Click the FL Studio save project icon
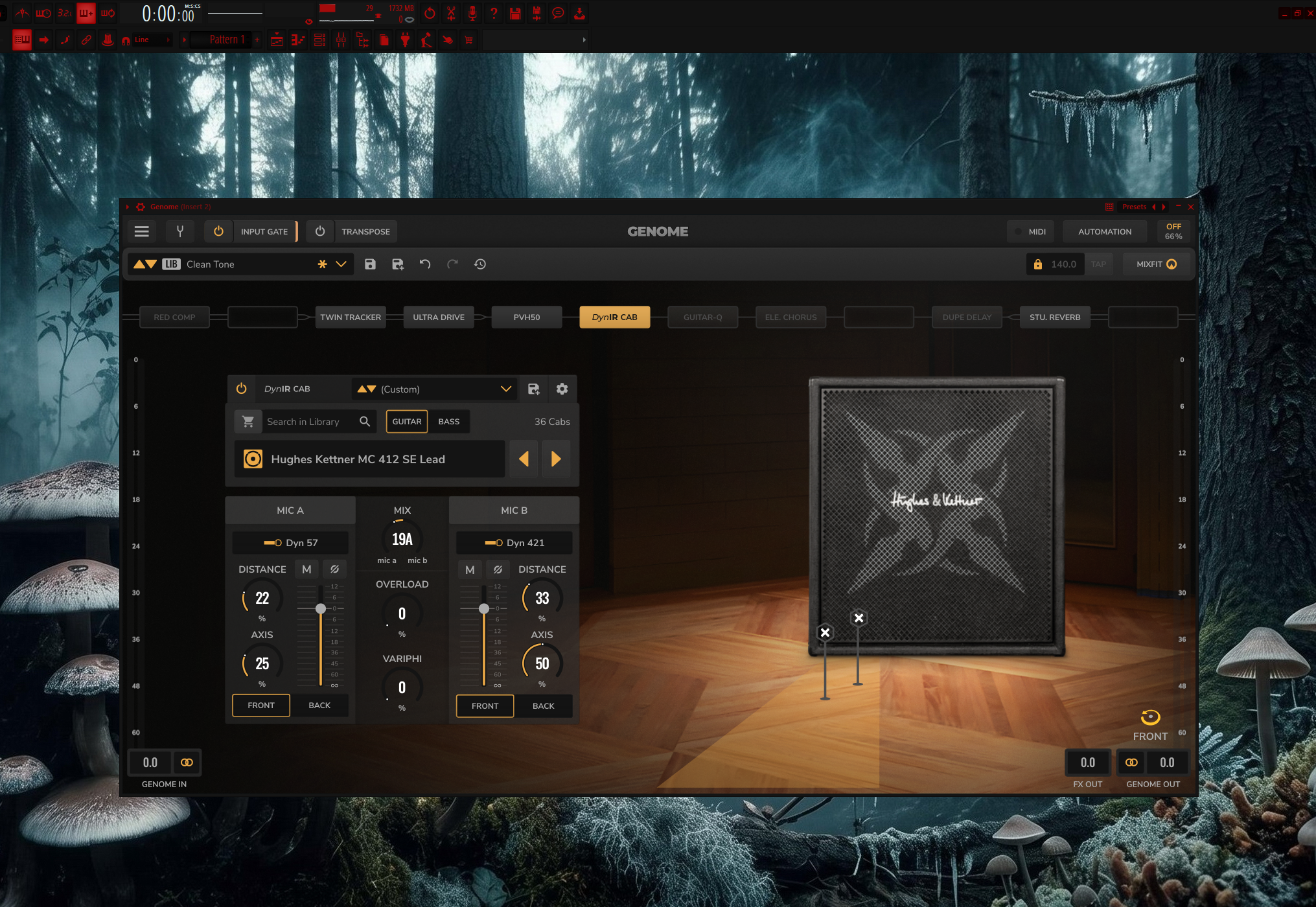 tap(515, 13)
